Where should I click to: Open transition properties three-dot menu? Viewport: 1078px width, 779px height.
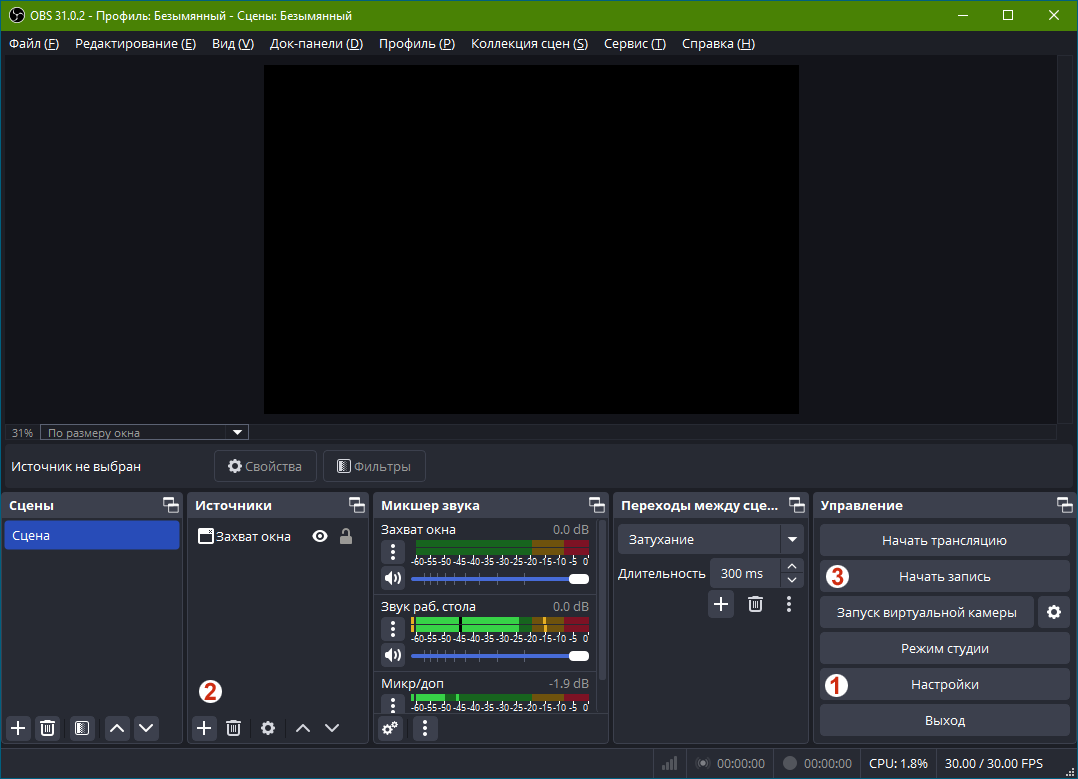789,604
